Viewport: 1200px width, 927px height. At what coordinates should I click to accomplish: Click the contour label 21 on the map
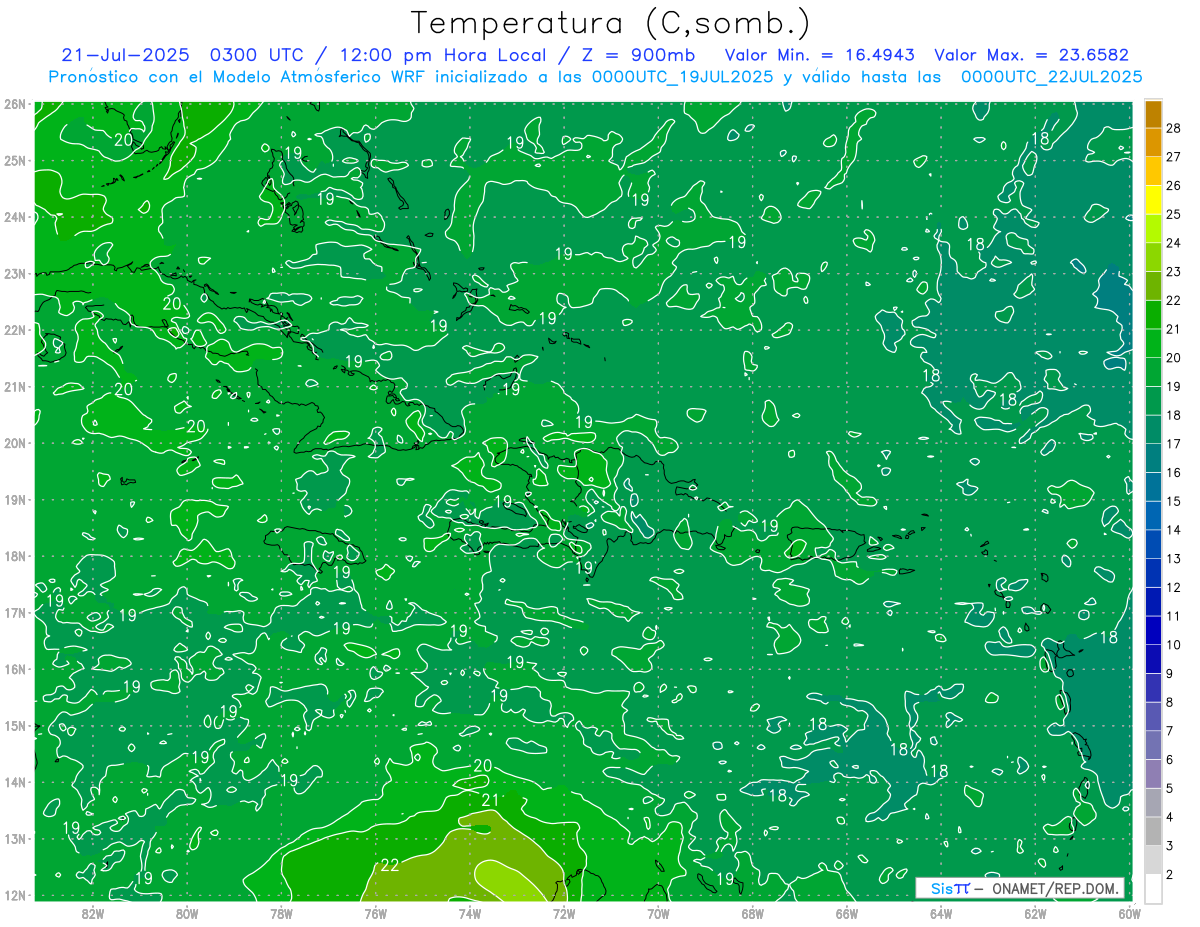[490, 800]
